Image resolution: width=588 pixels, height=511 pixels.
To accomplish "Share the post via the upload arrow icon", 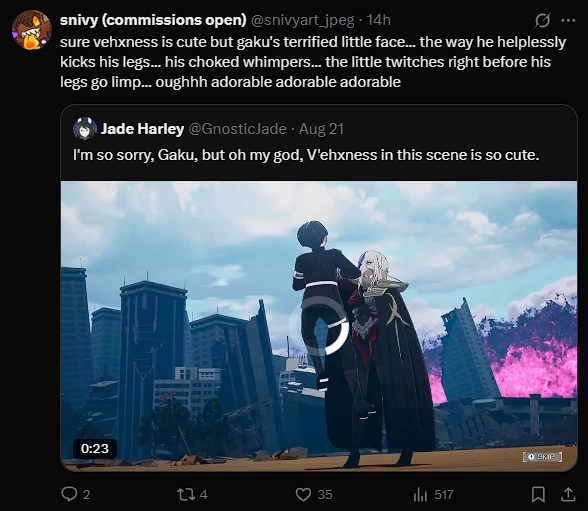I will tap(568, 494).
